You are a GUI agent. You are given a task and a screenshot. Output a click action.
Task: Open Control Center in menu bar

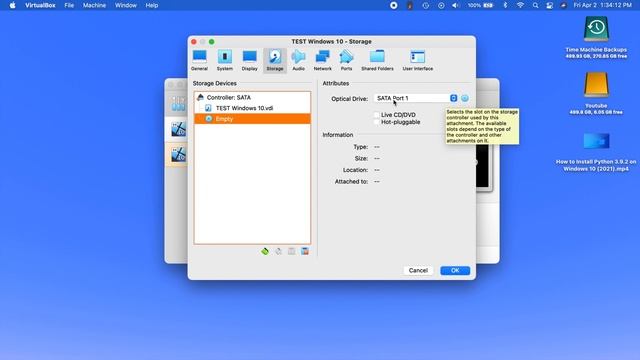point(550,5)
